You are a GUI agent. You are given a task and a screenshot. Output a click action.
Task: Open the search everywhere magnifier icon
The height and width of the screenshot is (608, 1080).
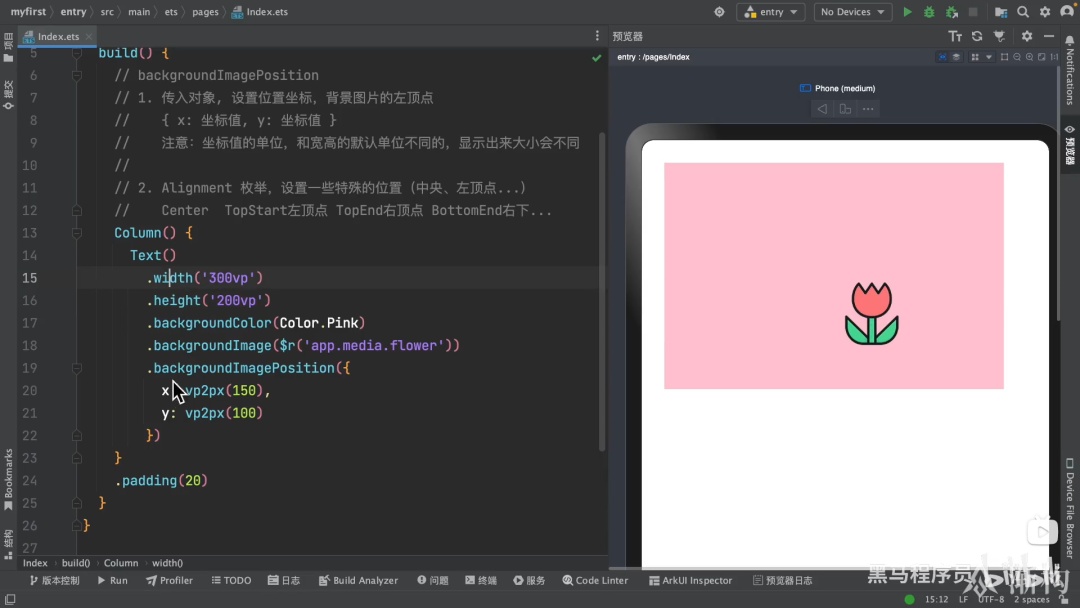coord(1023,12)
